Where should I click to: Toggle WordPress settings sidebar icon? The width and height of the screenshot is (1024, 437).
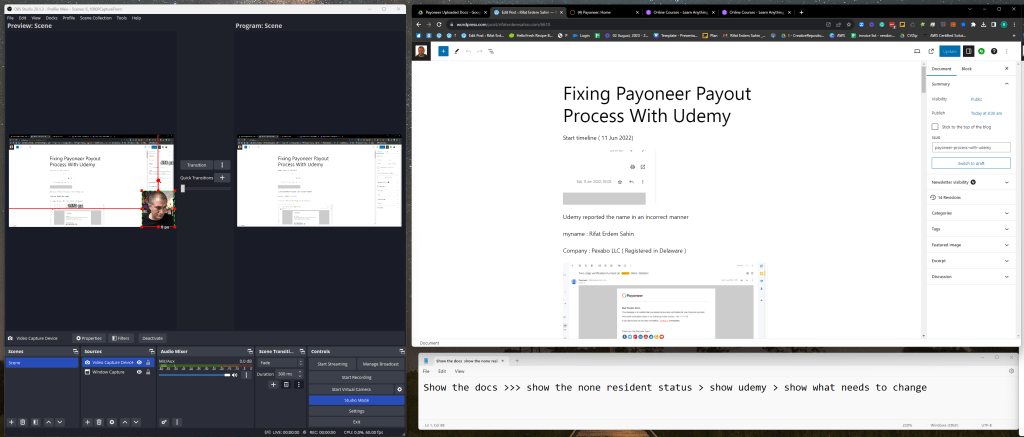(969, 51)
